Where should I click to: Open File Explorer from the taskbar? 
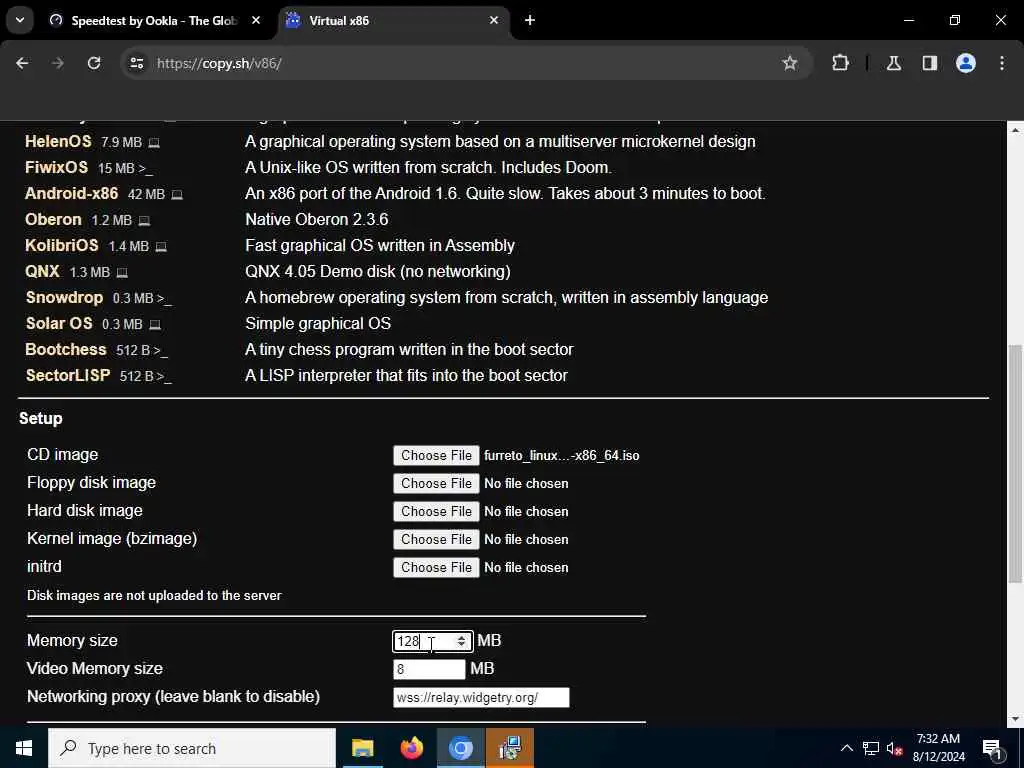(x=362, y=748)
